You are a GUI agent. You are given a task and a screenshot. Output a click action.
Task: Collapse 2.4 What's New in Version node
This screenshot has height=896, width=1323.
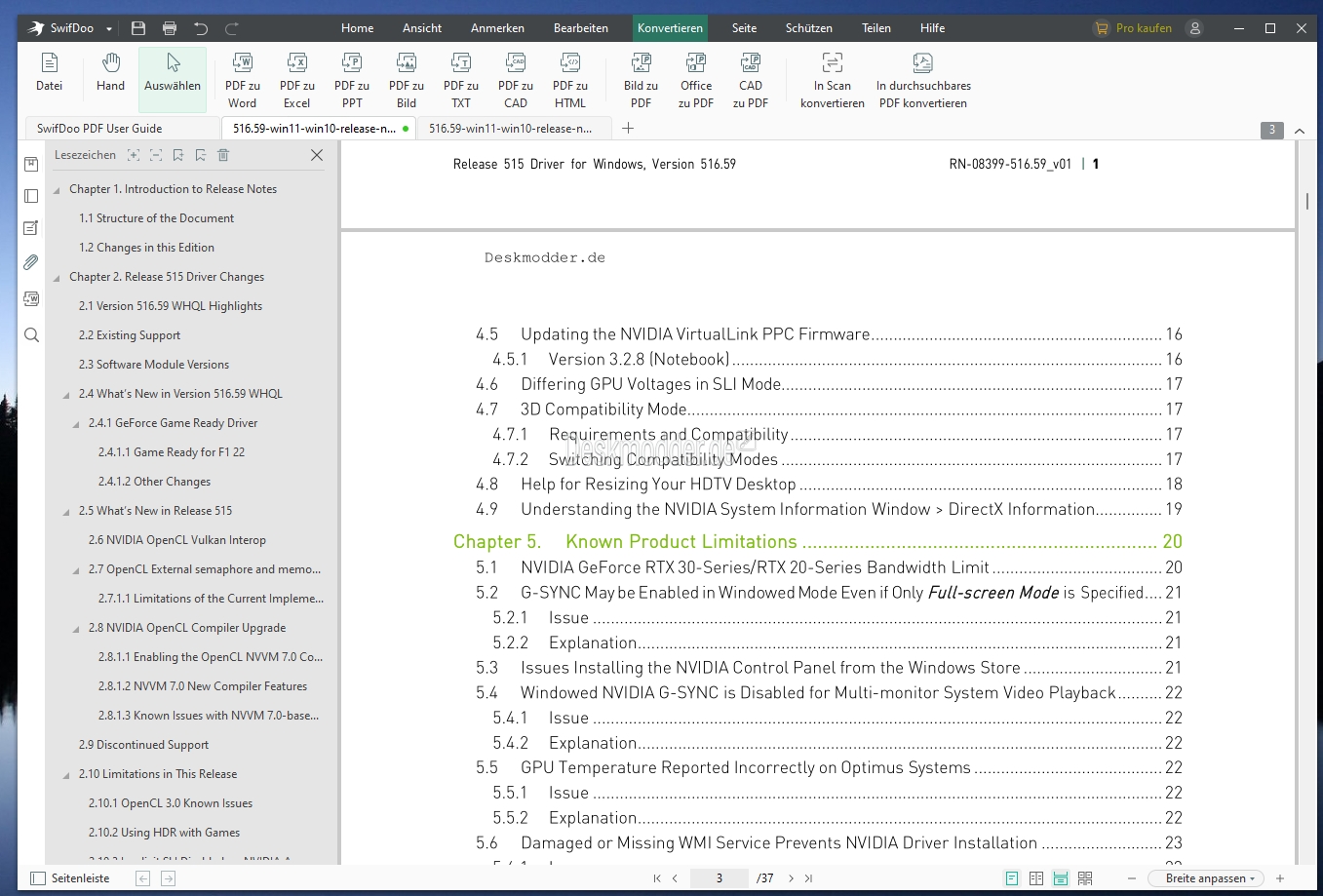tap(66, 395)
